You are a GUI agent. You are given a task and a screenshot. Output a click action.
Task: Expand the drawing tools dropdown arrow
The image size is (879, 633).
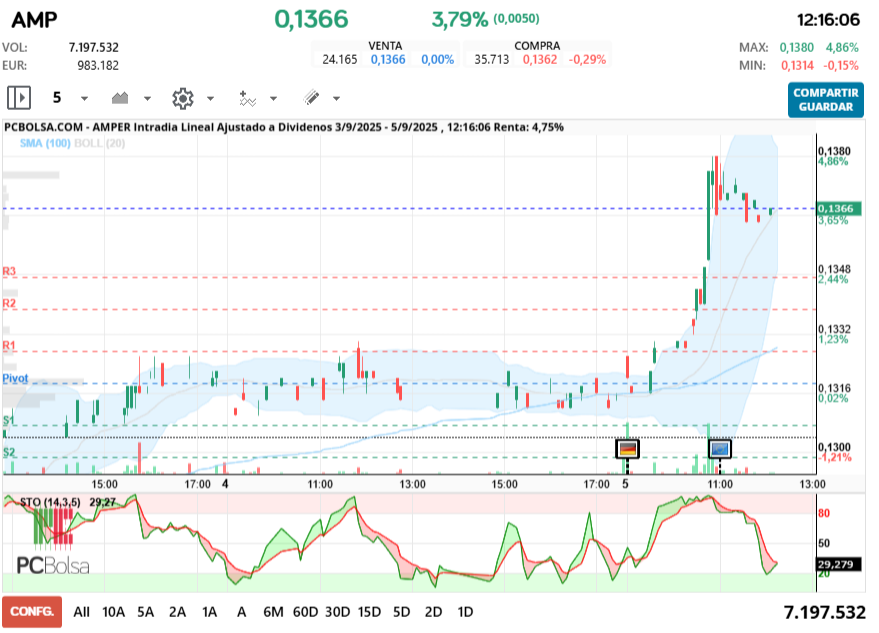(x=336, y=99)
